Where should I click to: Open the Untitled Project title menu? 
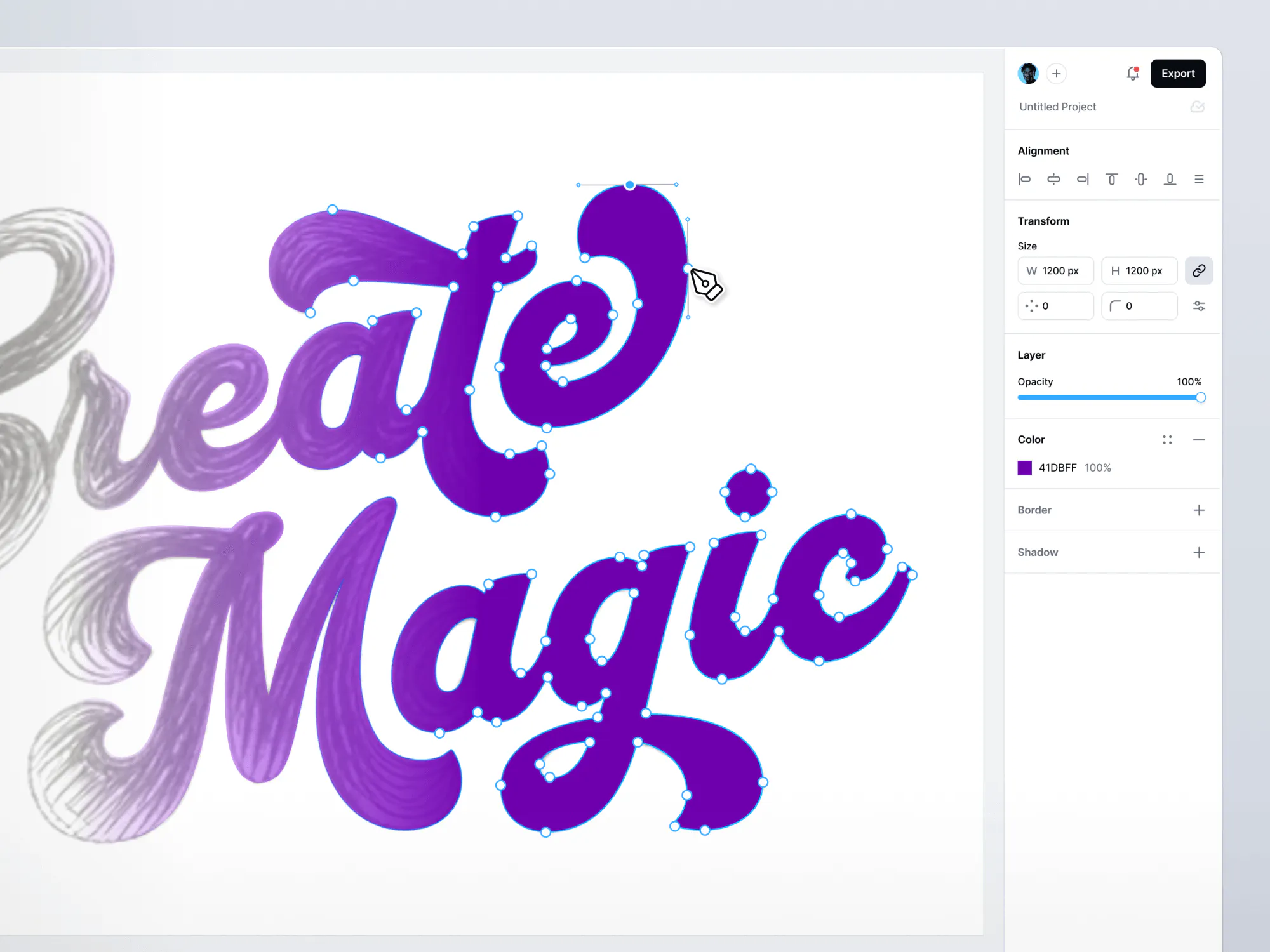(x=1057, y=107)
